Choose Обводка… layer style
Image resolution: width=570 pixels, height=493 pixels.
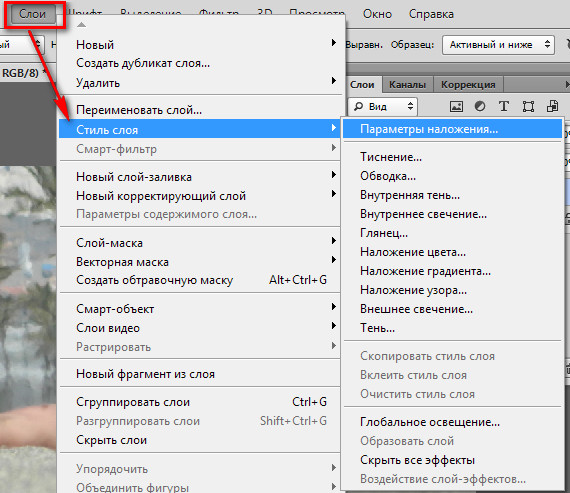tap(453, 176)
